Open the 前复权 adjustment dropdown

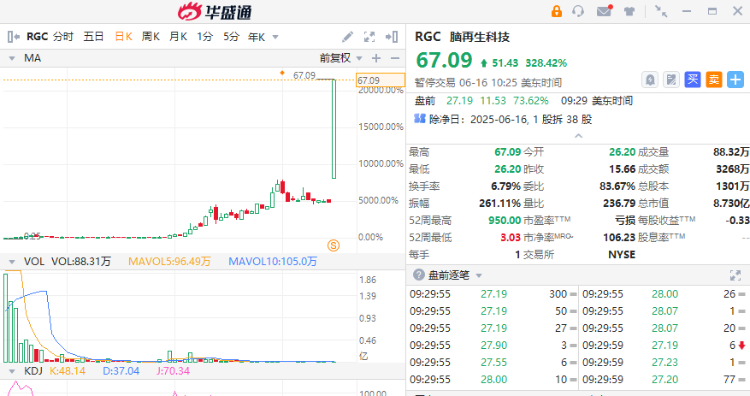coord(341,58)
